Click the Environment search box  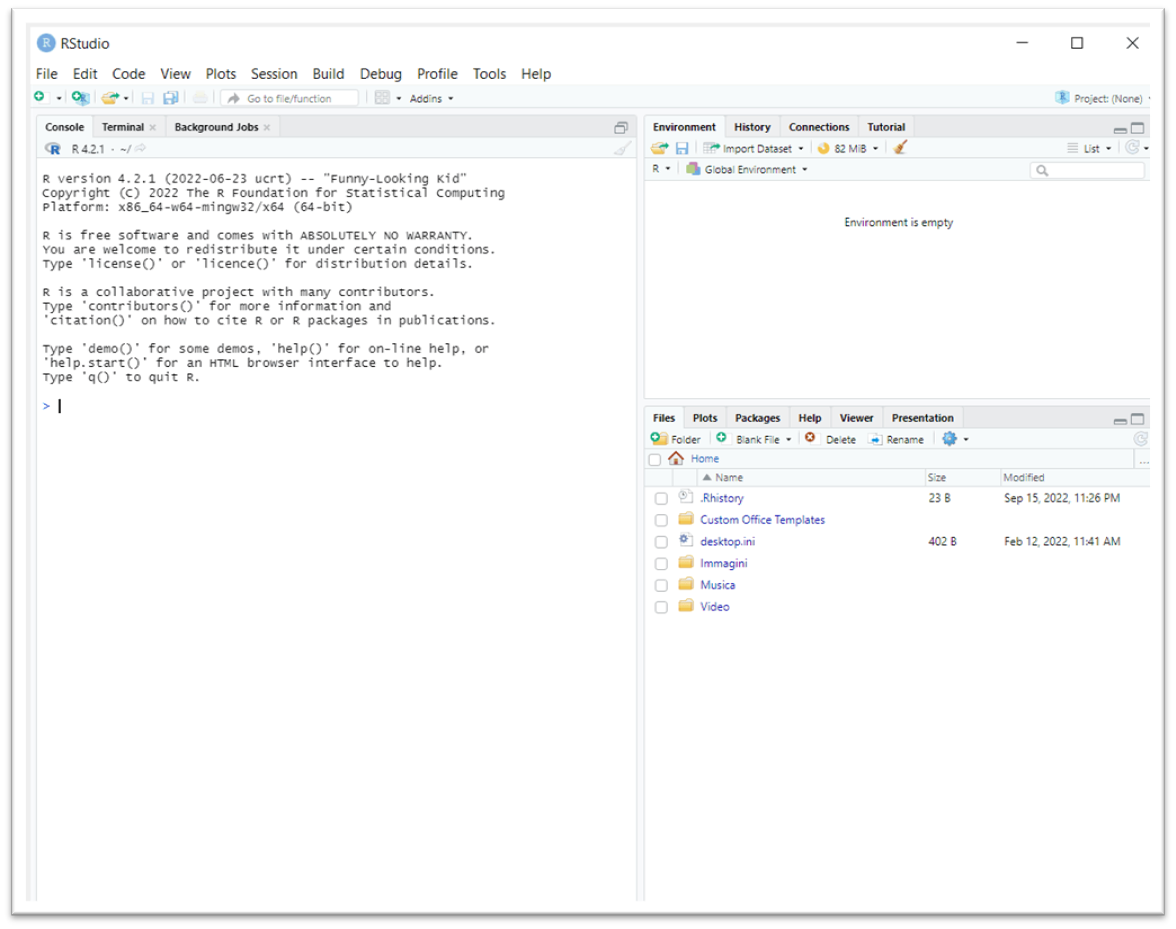[1087, 170]
